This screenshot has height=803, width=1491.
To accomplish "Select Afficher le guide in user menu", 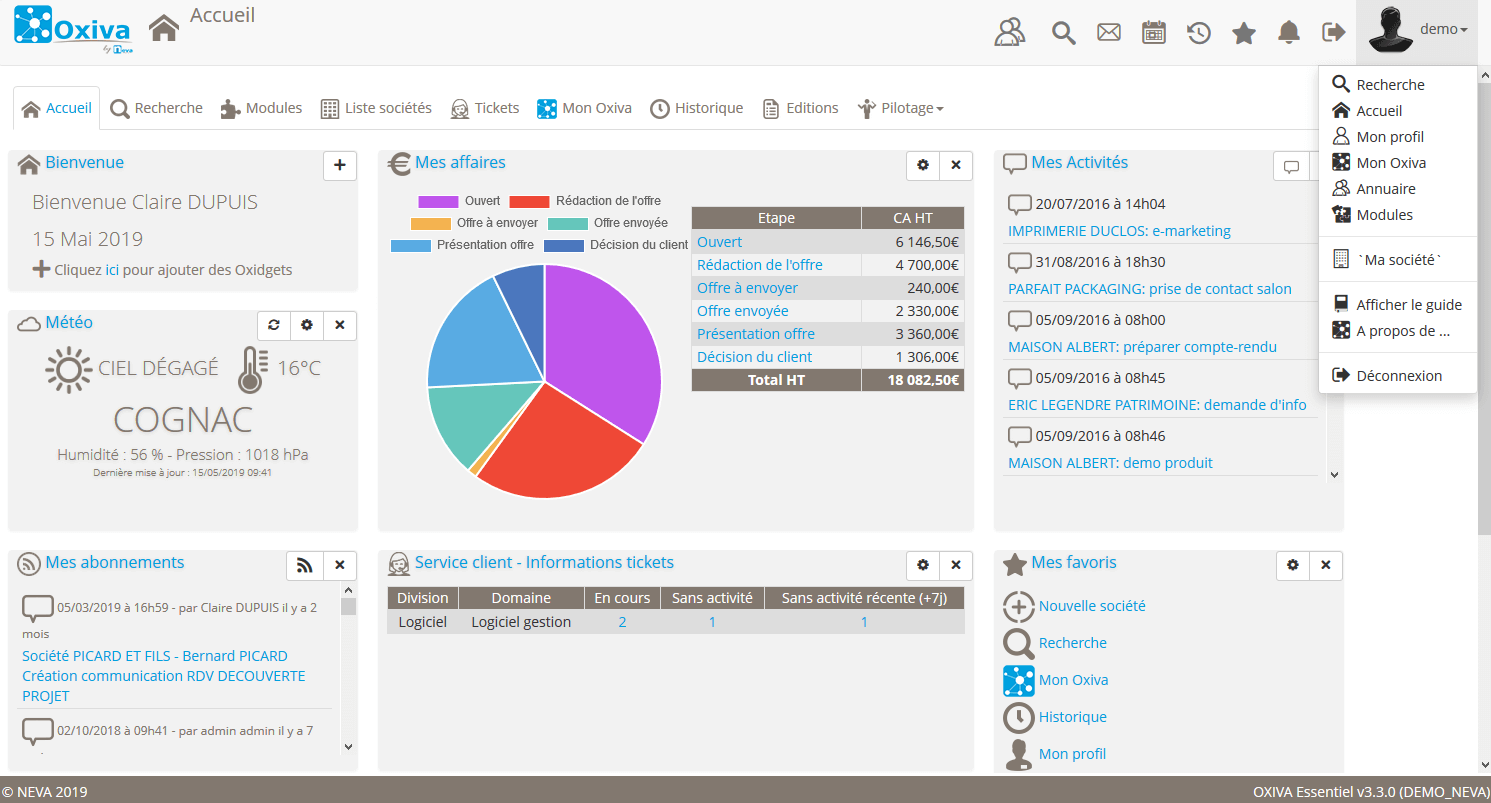I will [x=1397, y=305].
